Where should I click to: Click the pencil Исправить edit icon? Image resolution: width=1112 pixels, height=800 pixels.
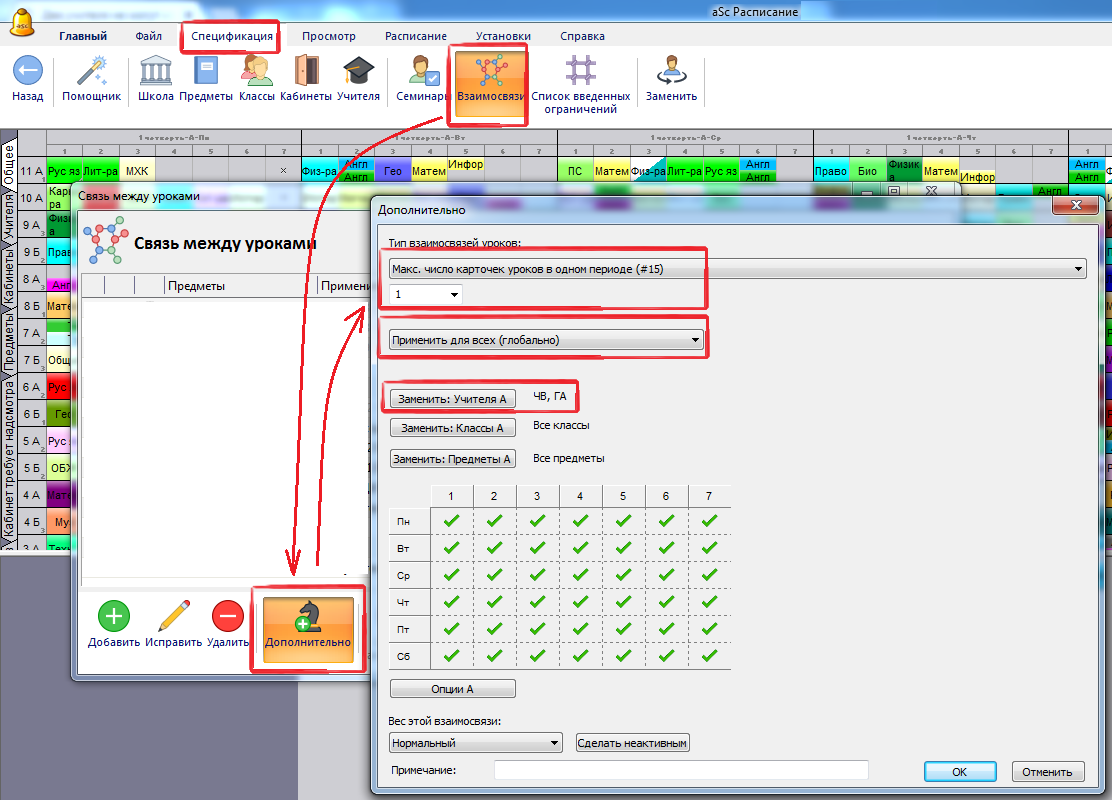pos(173,615)
